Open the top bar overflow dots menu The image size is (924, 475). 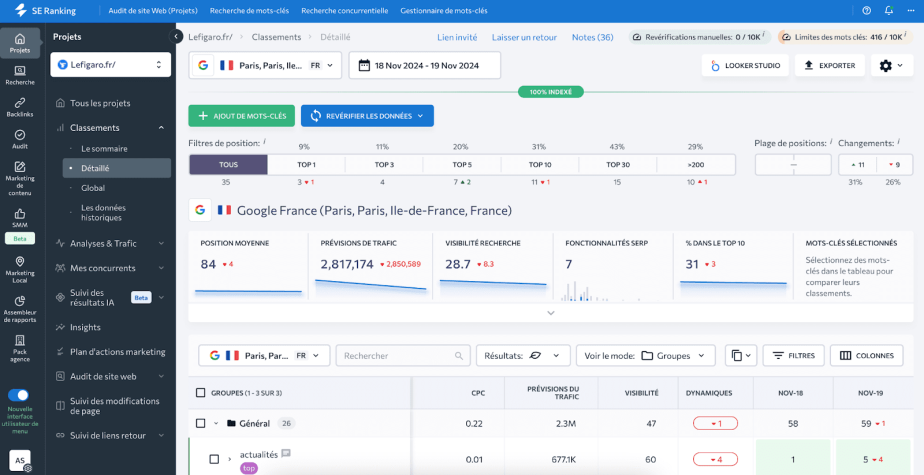910,11
